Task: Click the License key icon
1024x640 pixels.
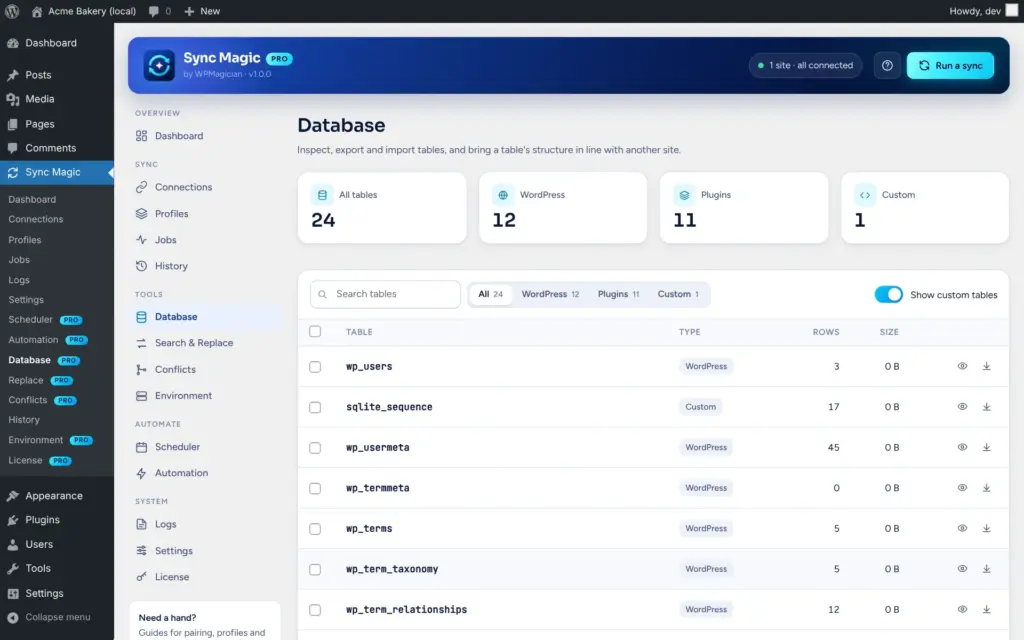Action: click(x=141, y=577)
